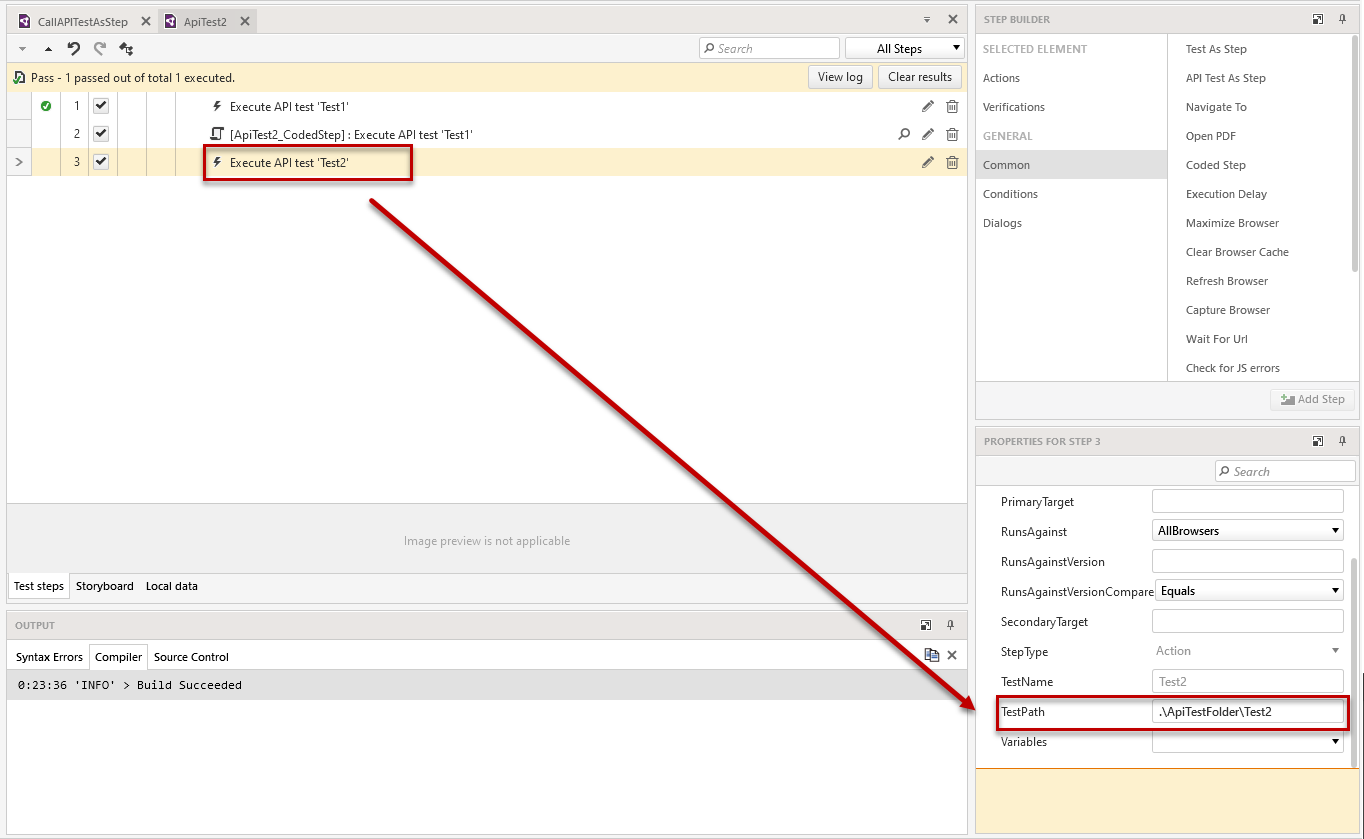Open the RunsAgainstVersionCompare Equals dropdown
This screenshot has width=1364, height=839.
point(1247,591)
